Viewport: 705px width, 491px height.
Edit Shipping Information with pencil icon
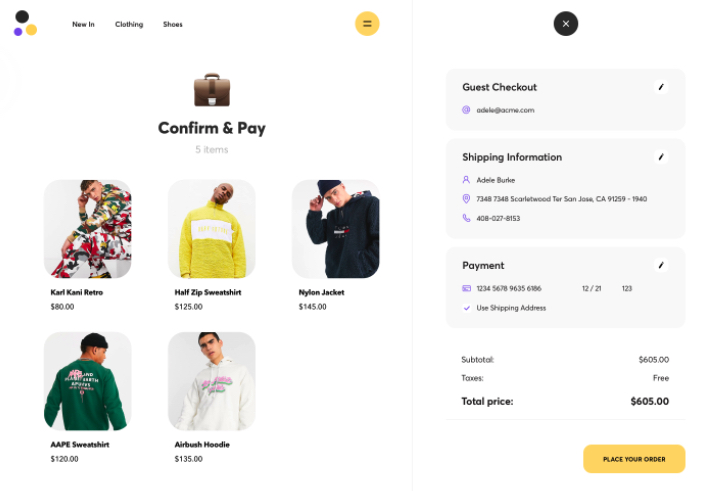[x=660, y=157]
